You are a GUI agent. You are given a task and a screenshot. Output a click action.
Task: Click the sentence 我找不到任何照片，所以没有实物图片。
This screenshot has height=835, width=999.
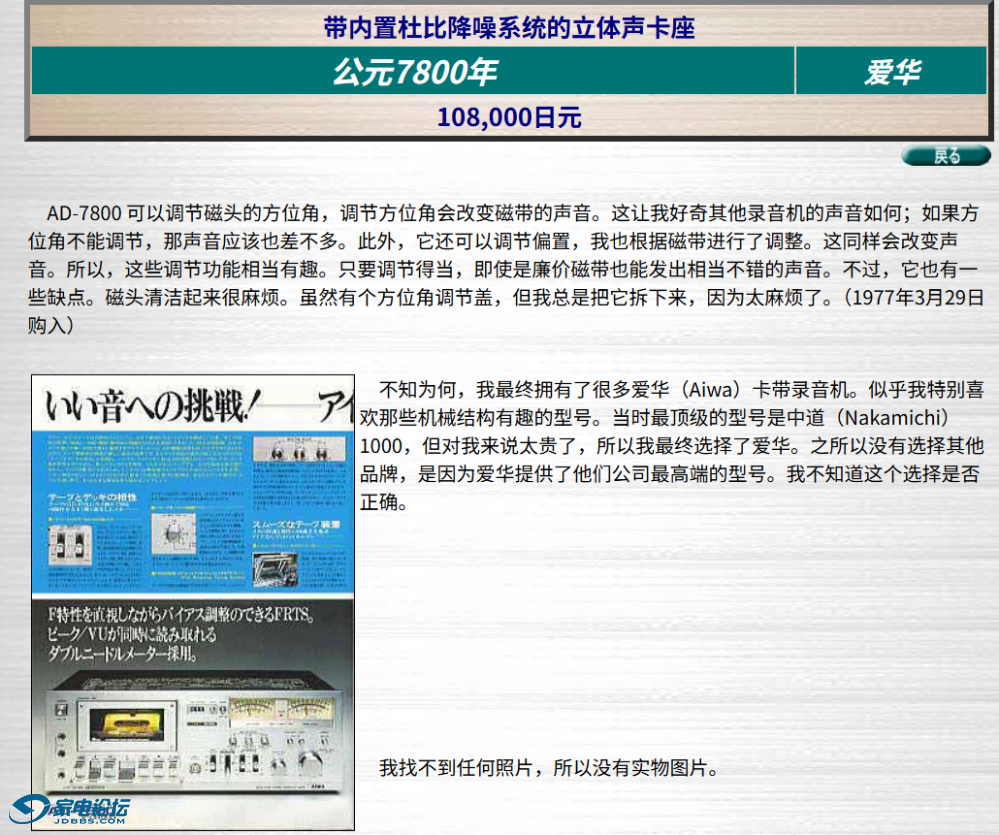(x=550, y=768)
